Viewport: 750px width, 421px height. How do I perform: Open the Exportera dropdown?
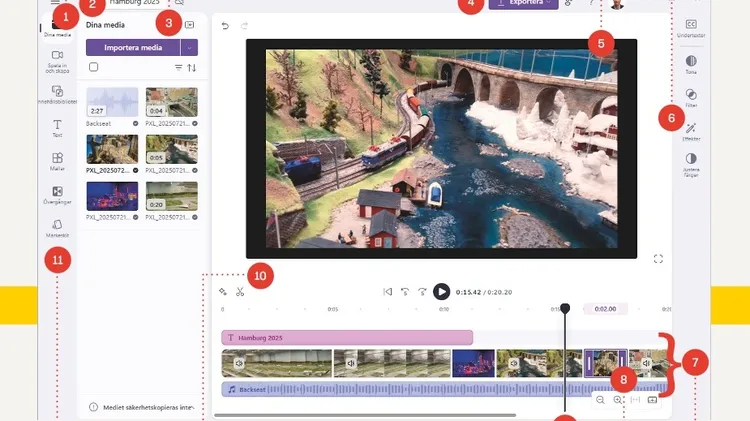[524, 4]
